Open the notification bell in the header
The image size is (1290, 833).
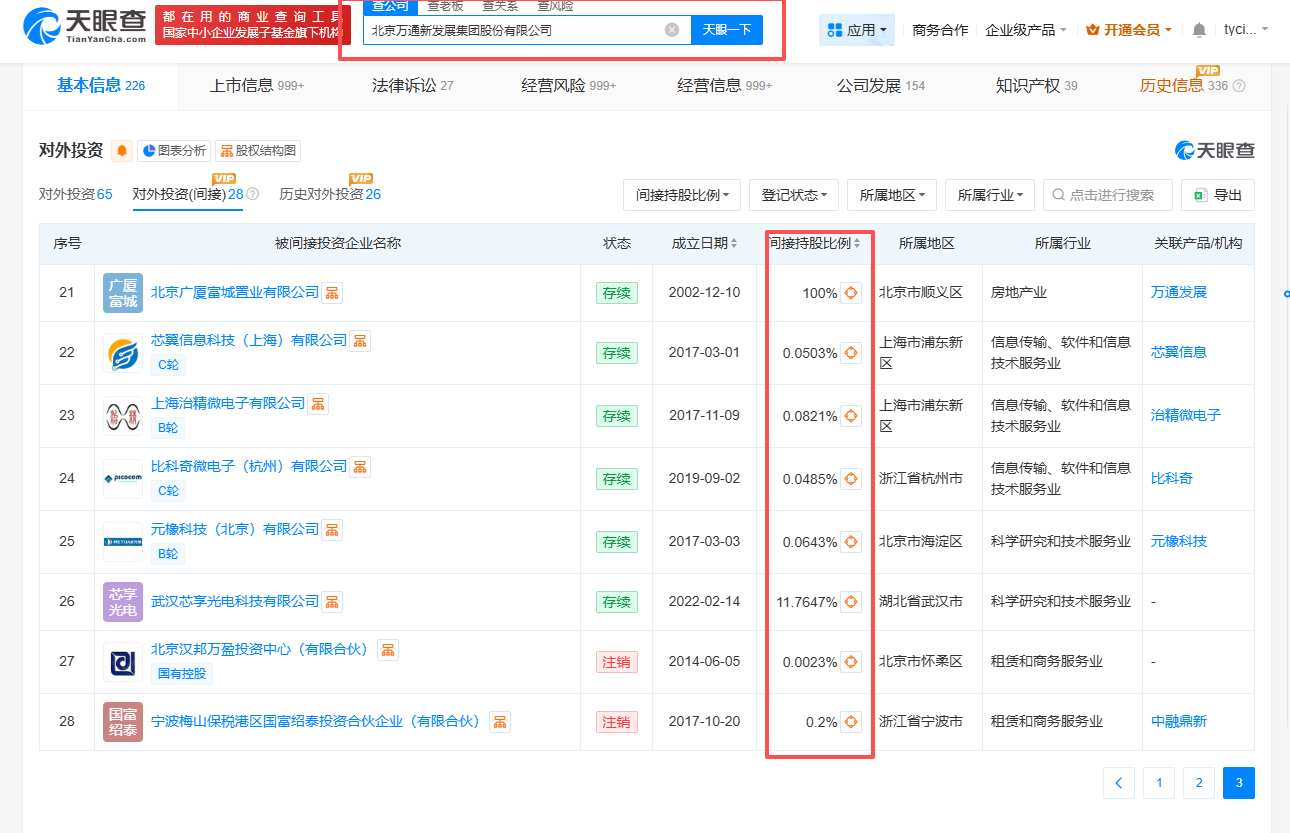(x=1199, y=30)
